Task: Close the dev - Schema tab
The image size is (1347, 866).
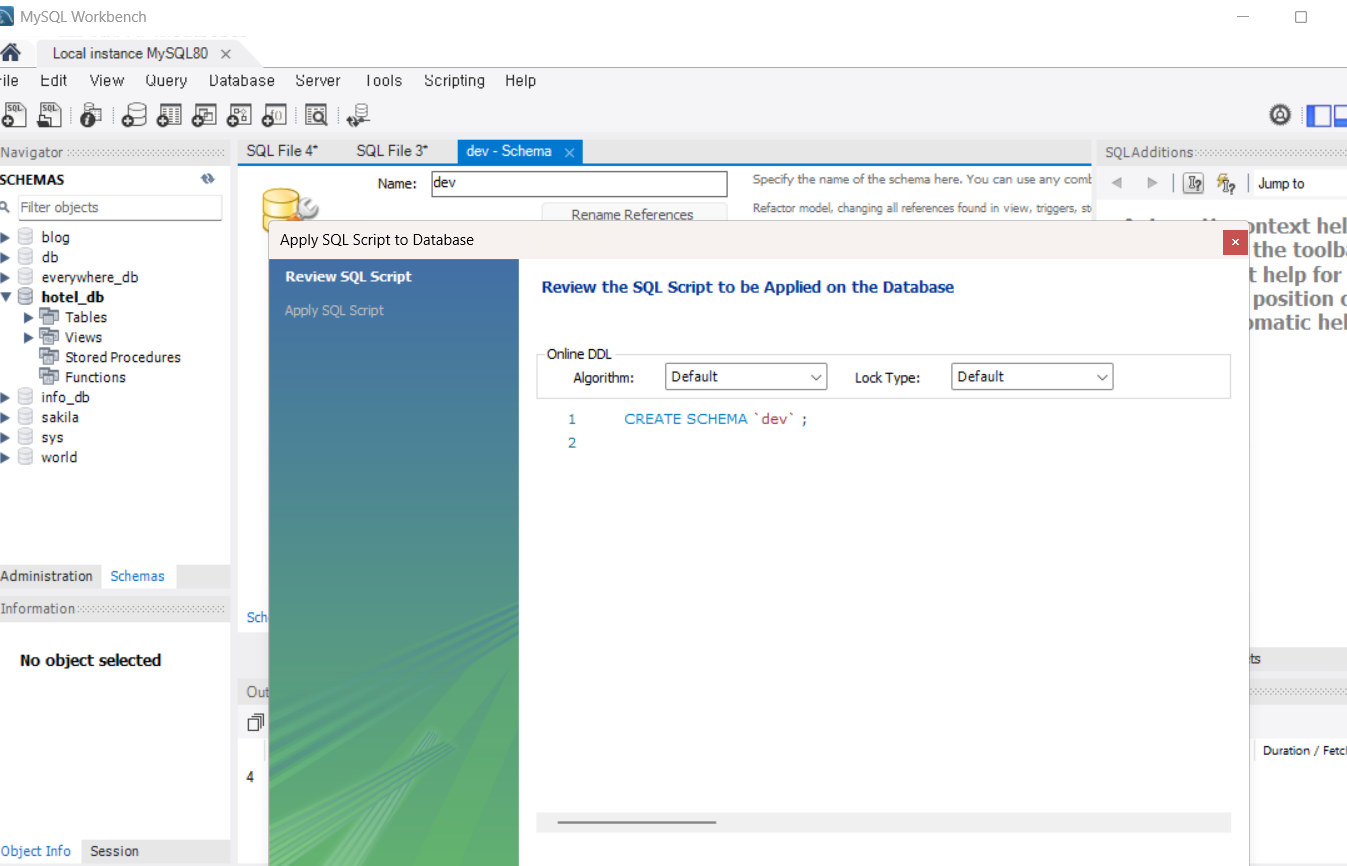Action: point(569,152)
